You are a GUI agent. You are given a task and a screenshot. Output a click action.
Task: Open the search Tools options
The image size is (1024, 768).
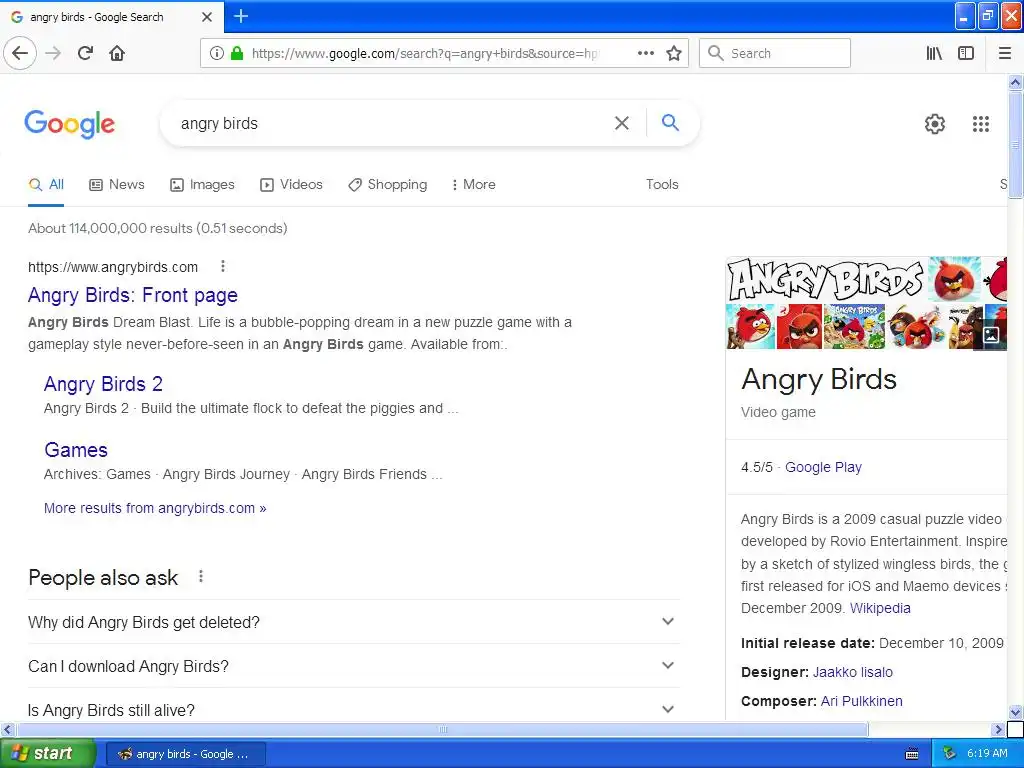click(x=662, y=184)
